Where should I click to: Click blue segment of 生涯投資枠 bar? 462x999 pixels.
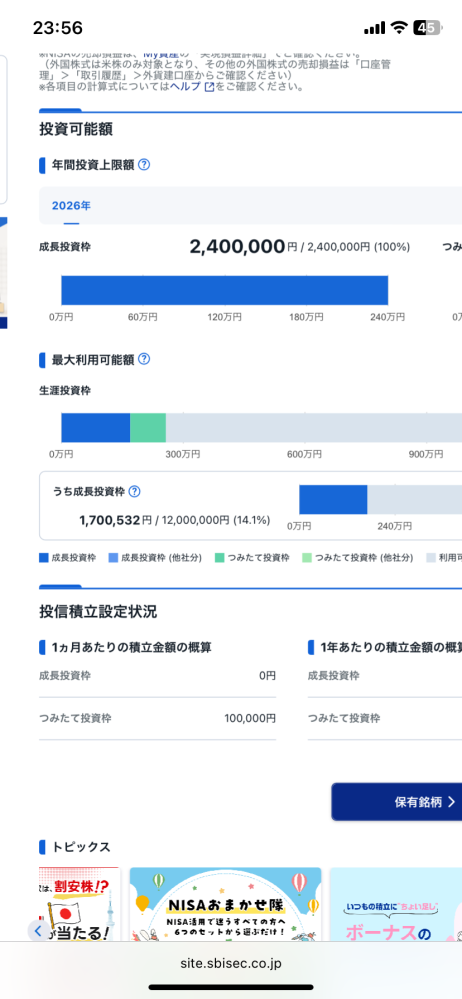[96, 428]
